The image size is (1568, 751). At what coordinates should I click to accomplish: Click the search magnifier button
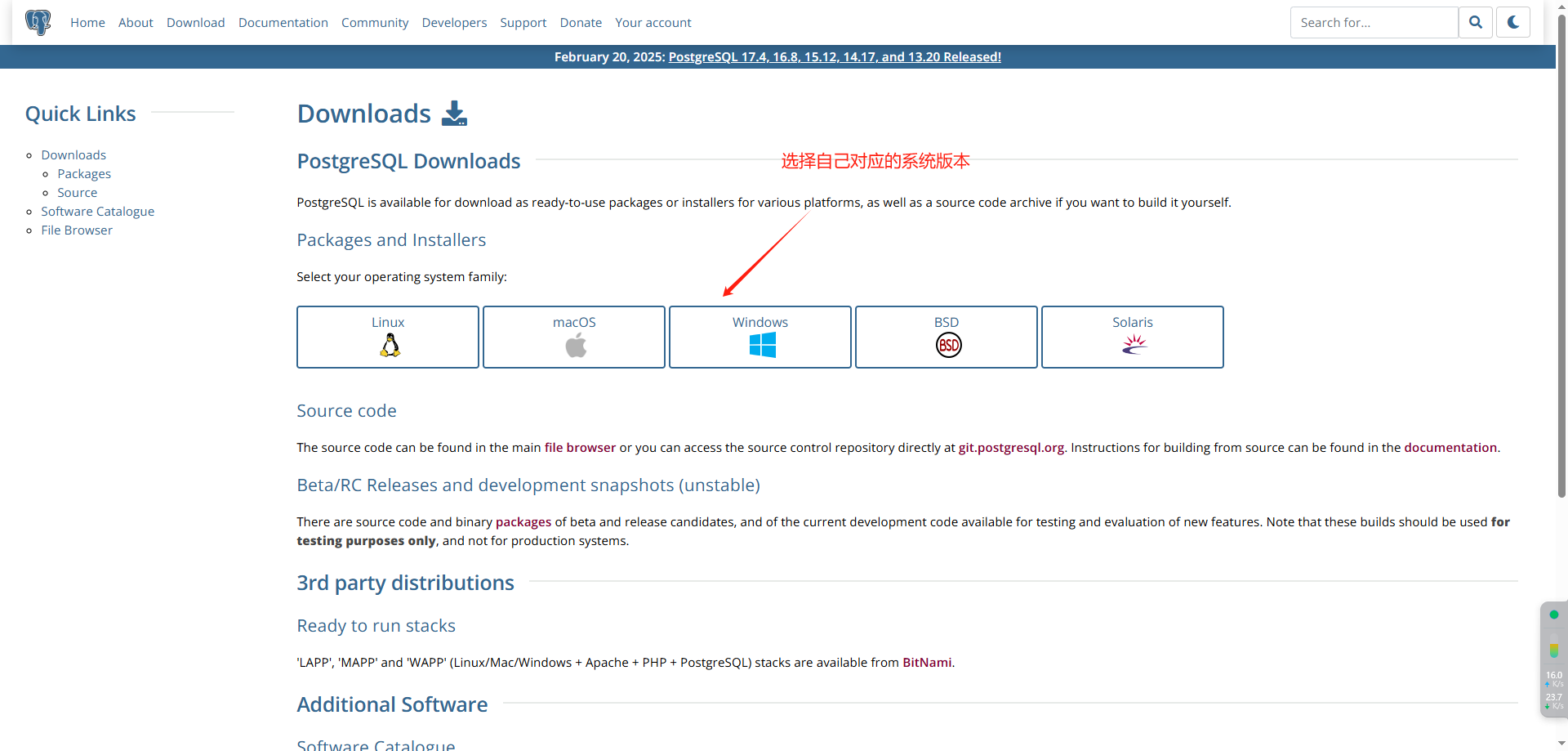pyautogui.click(x=1476, y=22)
